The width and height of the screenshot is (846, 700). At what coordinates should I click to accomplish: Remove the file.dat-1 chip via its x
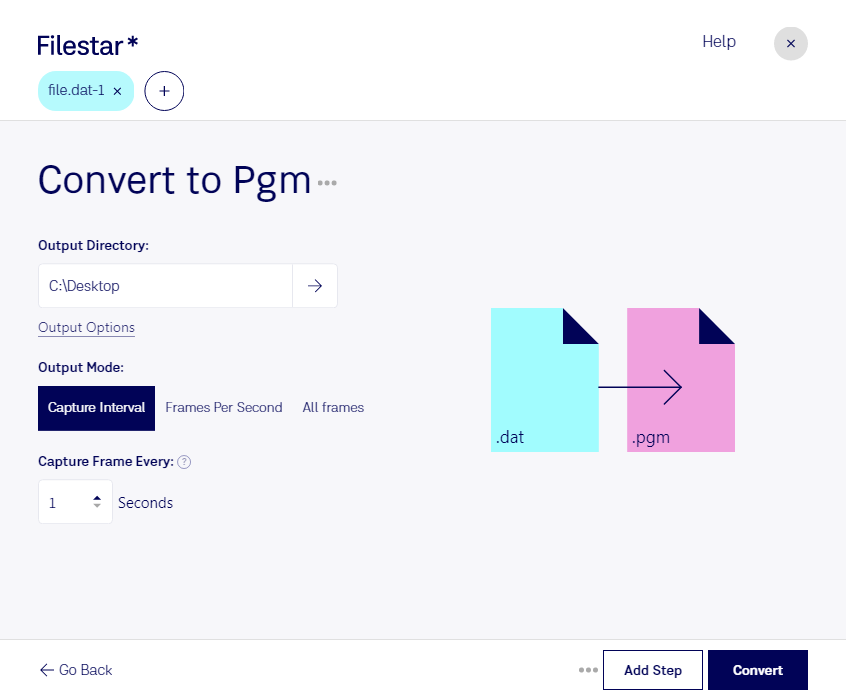pyautogui.click(x=117, y=91)
